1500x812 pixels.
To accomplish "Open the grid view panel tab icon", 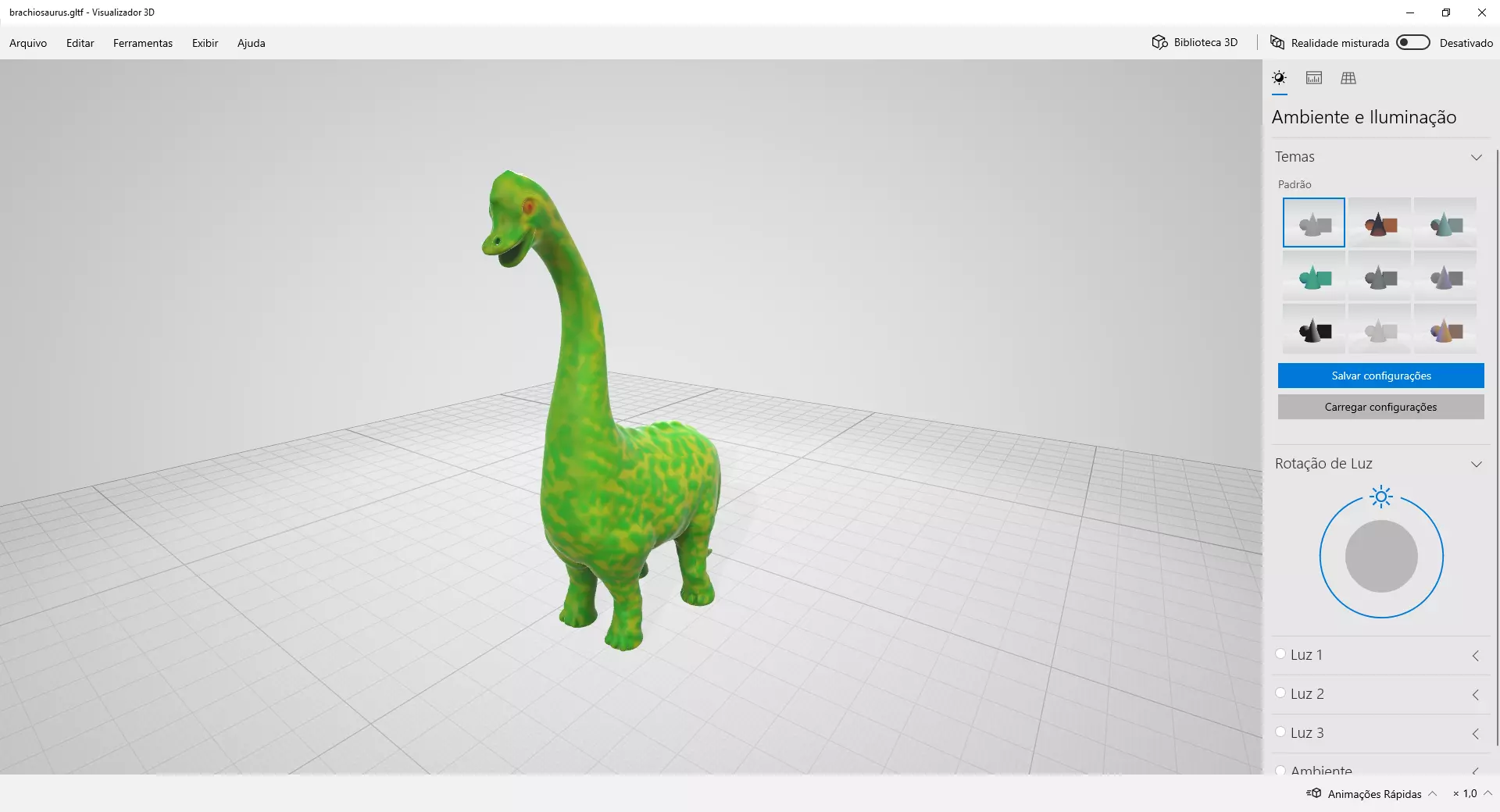I will point(1348,78).
